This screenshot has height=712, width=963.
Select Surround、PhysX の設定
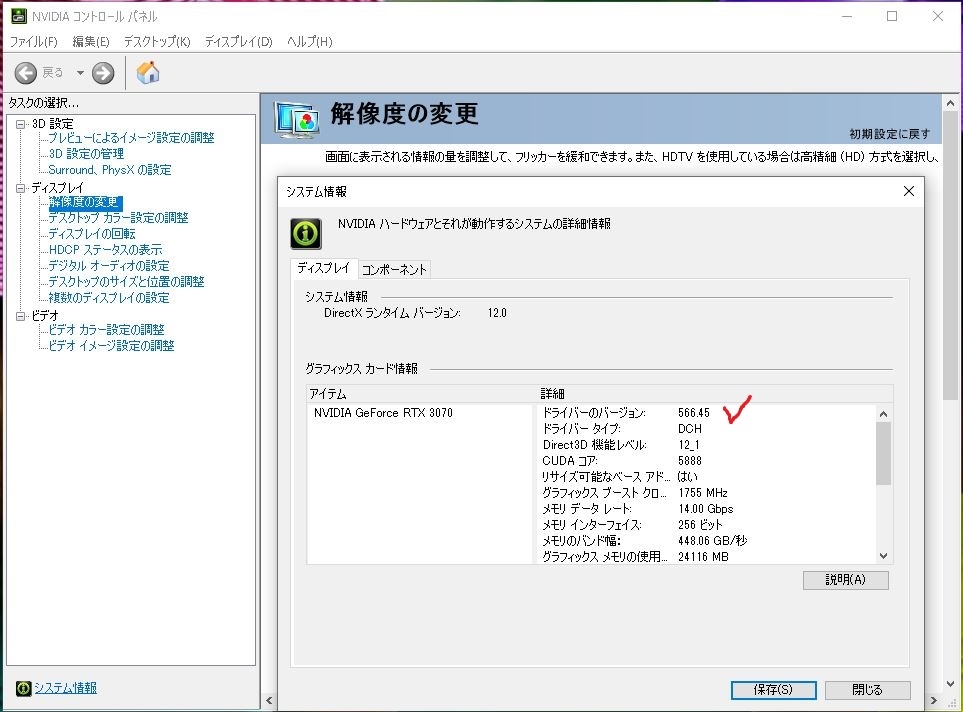110,170
